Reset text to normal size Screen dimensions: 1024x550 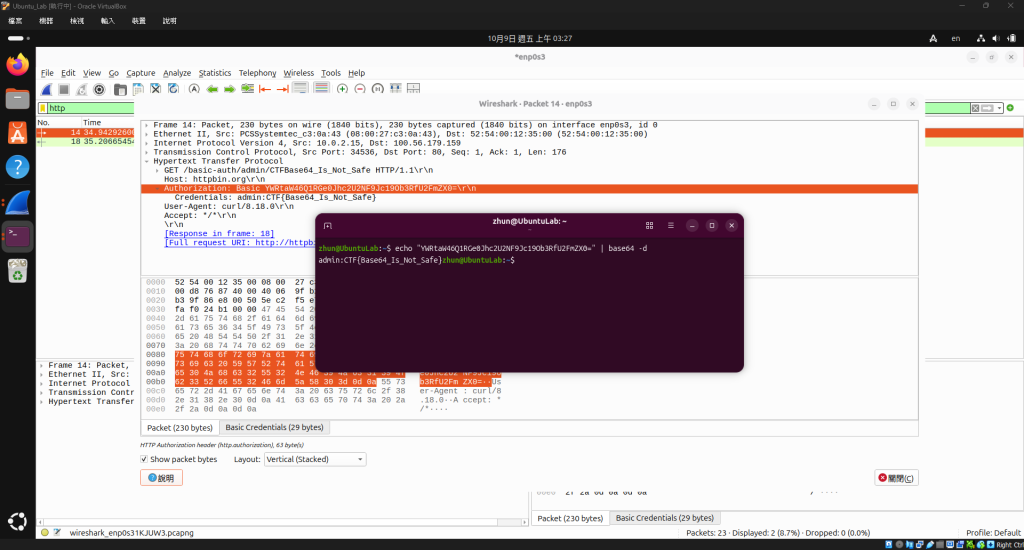pyautogui.click(x=377, y=89)
